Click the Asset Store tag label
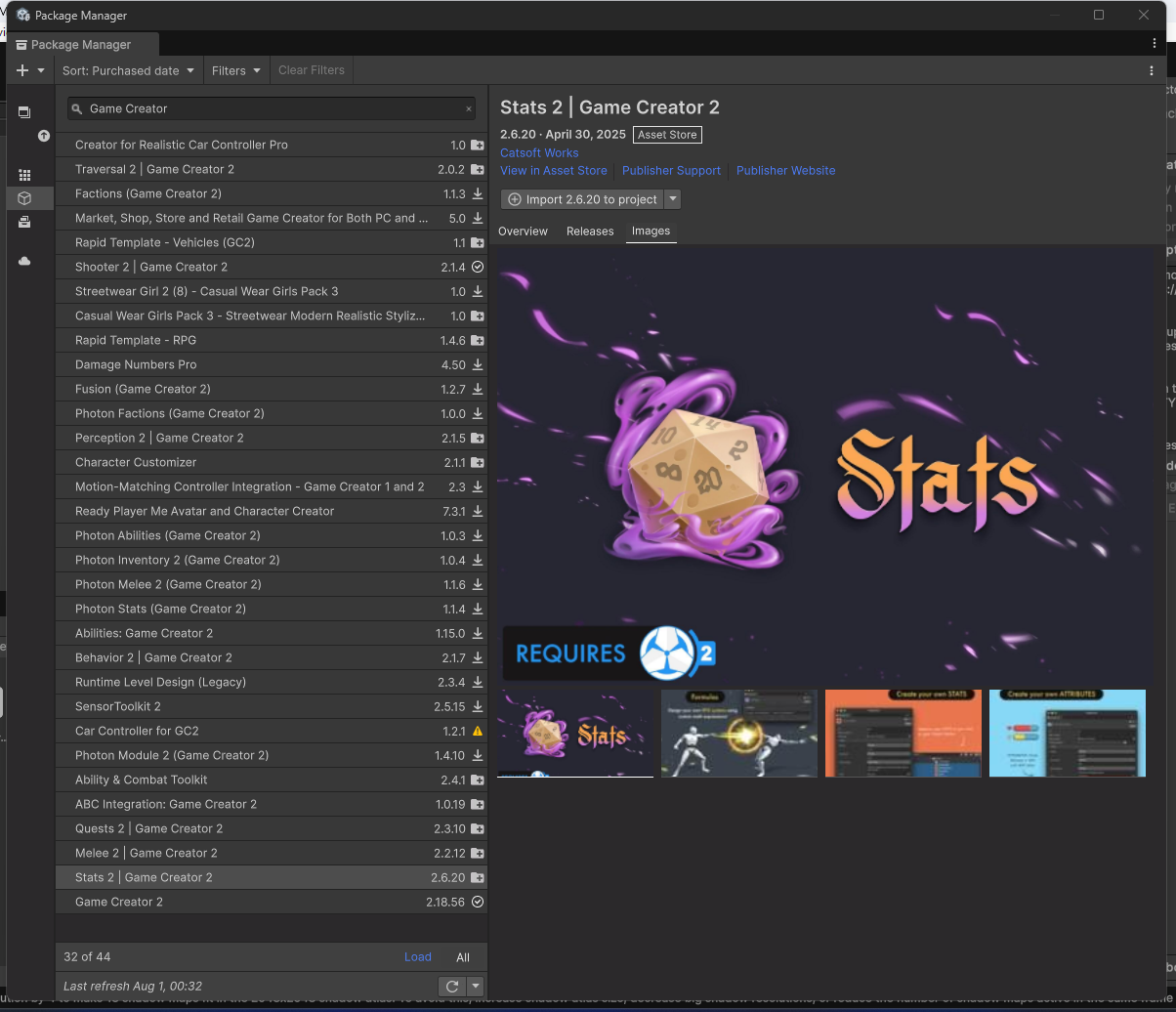Screen dimensions: 1176x1012 (x=667, y=135)
